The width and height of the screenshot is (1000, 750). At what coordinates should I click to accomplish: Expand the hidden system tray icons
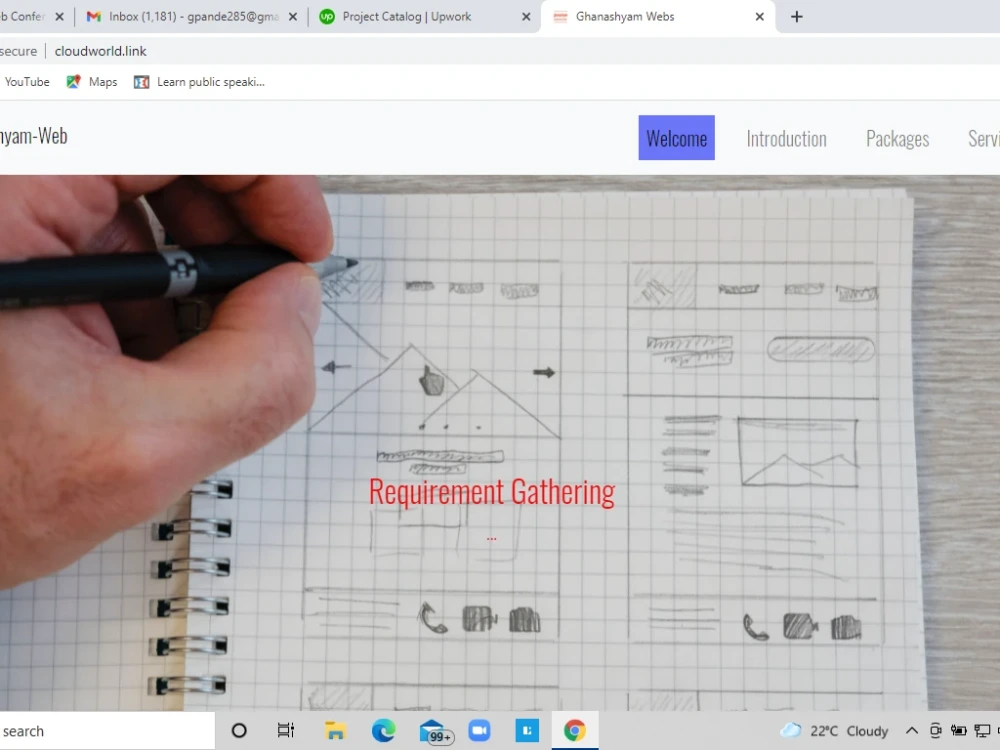912,731
